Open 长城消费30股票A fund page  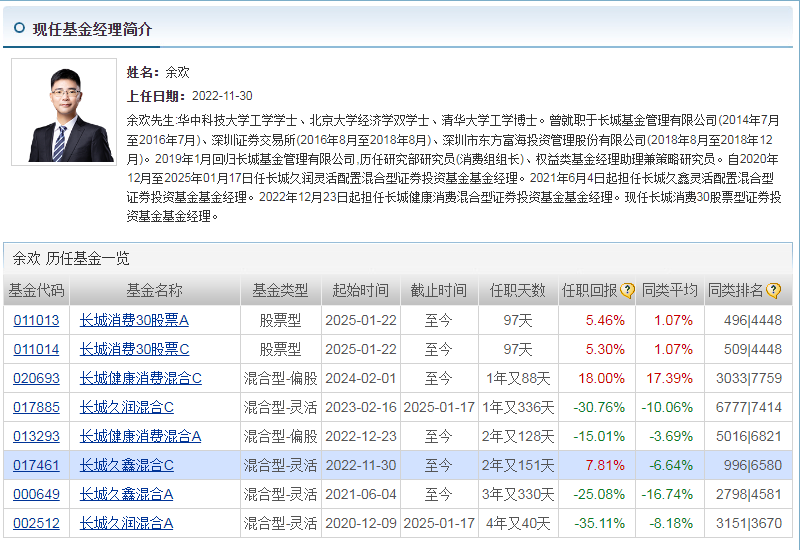point(134,320)
